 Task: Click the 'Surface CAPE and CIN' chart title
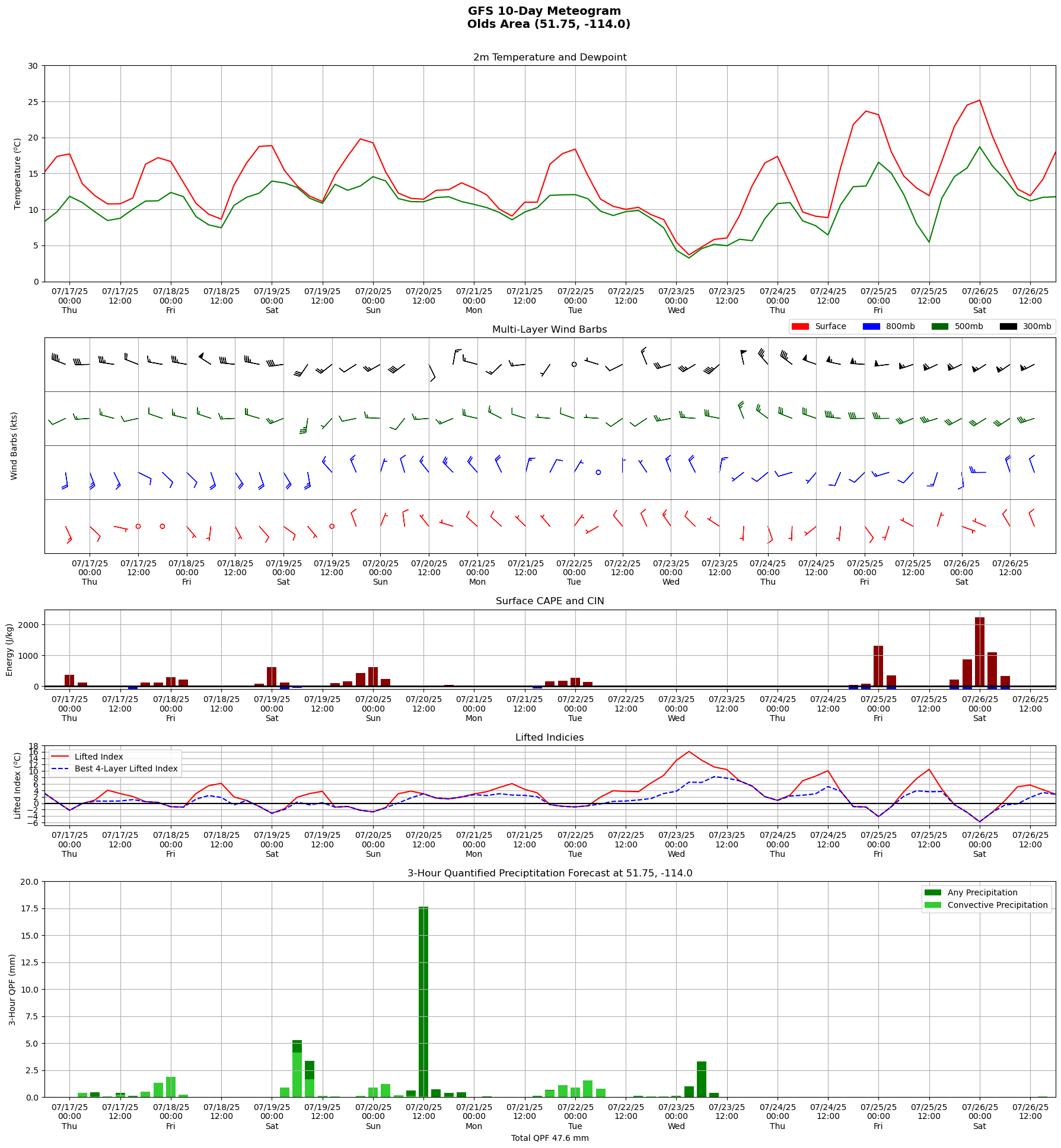point(550,601)
